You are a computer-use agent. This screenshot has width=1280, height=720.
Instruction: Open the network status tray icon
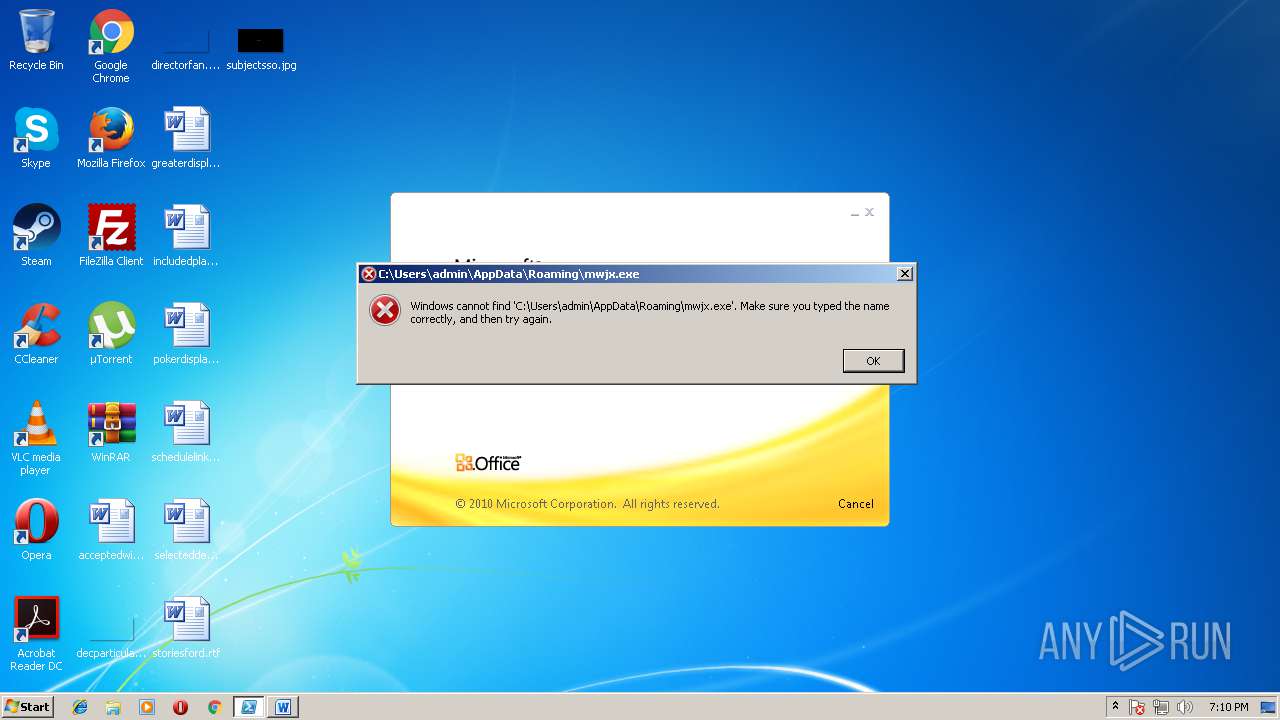pyautogui.click(x=1161, y=707)
